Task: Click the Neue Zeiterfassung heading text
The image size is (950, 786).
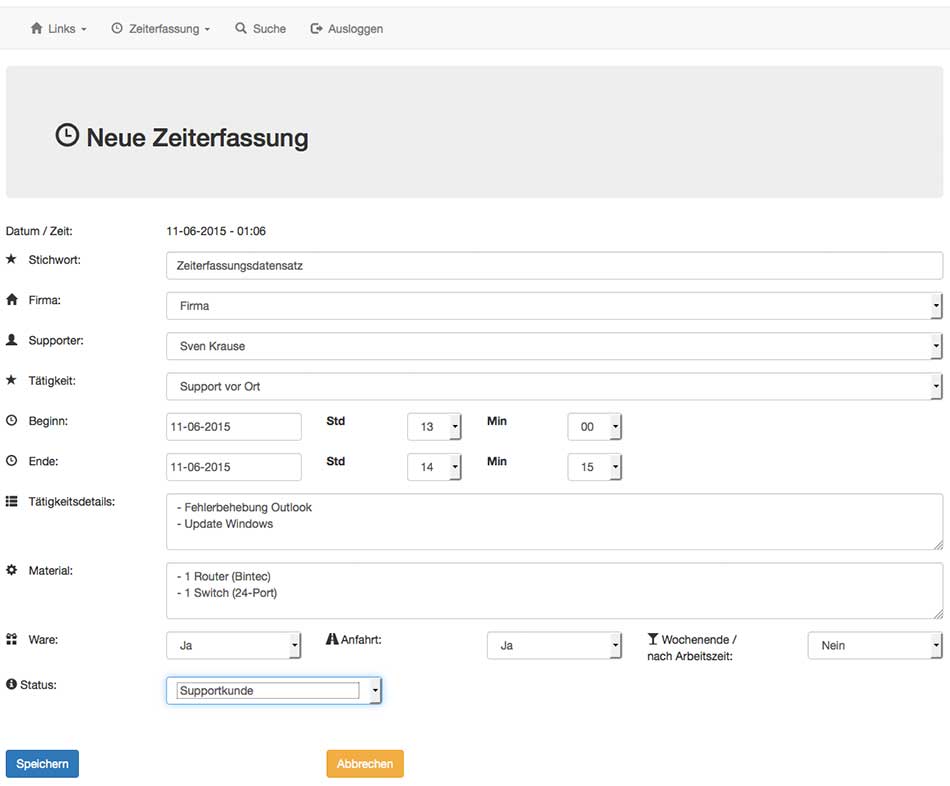Action: pos(197,138)
